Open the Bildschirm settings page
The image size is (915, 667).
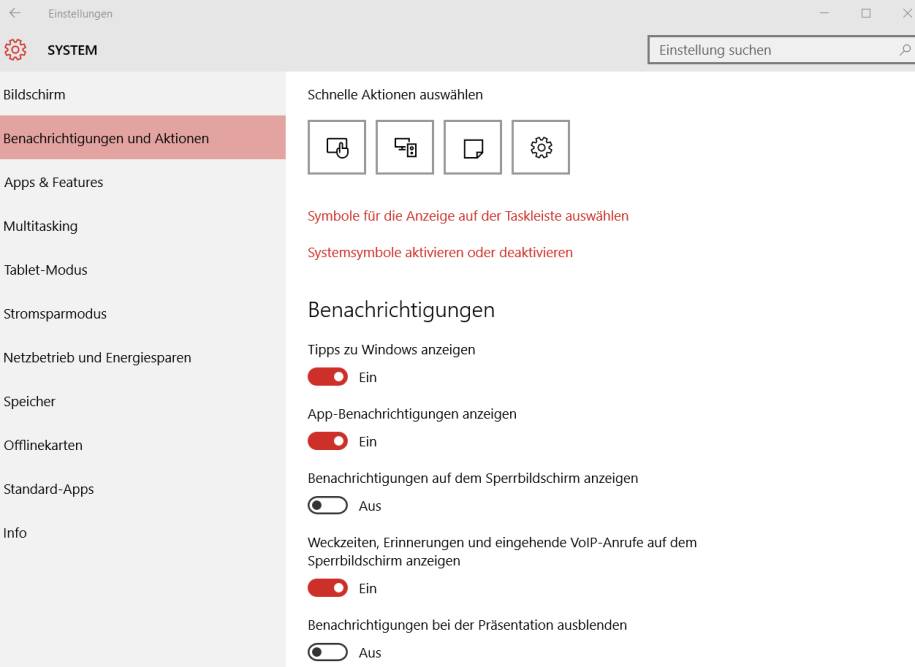143,94
